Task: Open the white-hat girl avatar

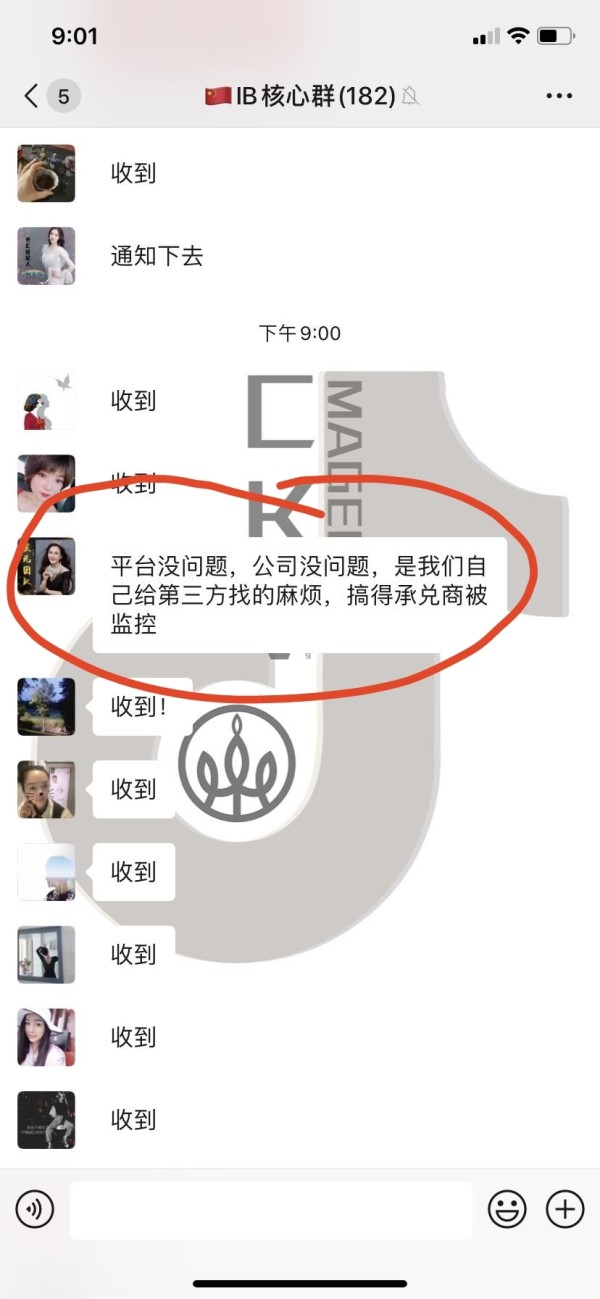Action: click(x=46, y=1037)
